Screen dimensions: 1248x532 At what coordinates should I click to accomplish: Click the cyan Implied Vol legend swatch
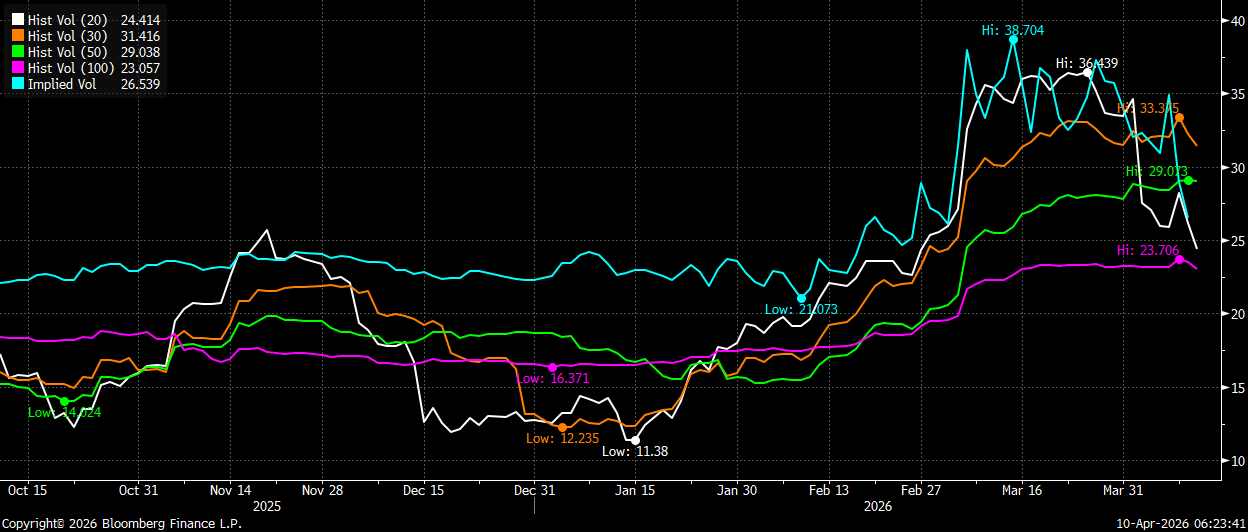click(x=16, y=84)
